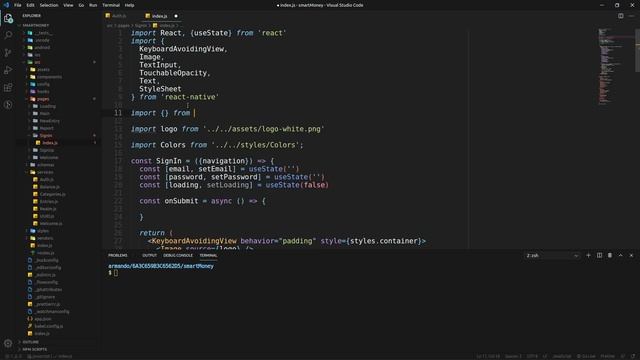Expand the components folder
Screen dimensions: 640x360
tap(49, 77)
